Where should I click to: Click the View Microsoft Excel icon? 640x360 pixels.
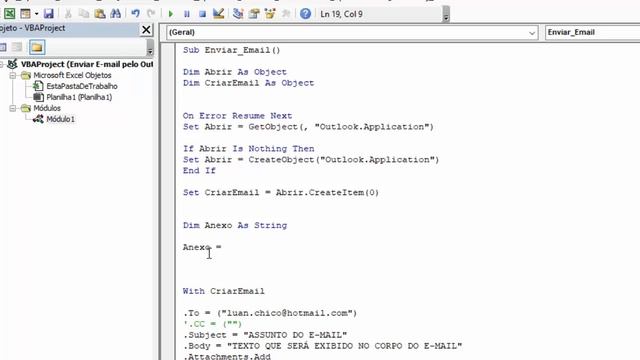[x=9, y=14]
